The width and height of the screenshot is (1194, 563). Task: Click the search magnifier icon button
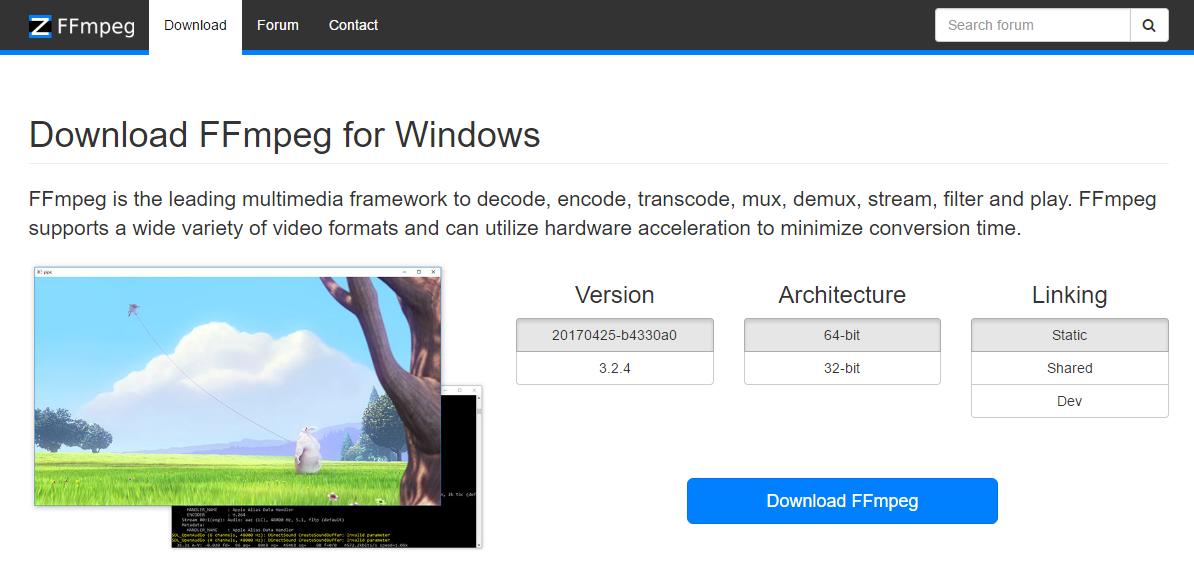click(x=1149, y=26)
